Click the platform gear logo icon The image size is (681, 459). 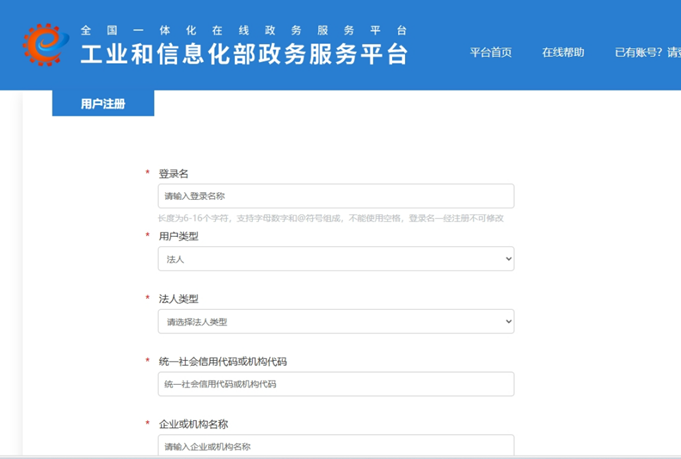coord(46,45)
